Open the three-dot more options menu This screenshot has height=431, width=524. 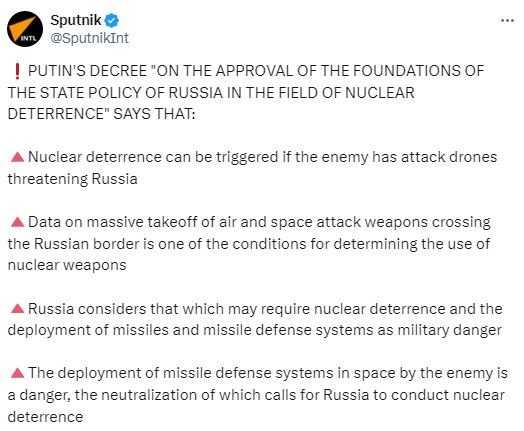click(x=507, y=21)
